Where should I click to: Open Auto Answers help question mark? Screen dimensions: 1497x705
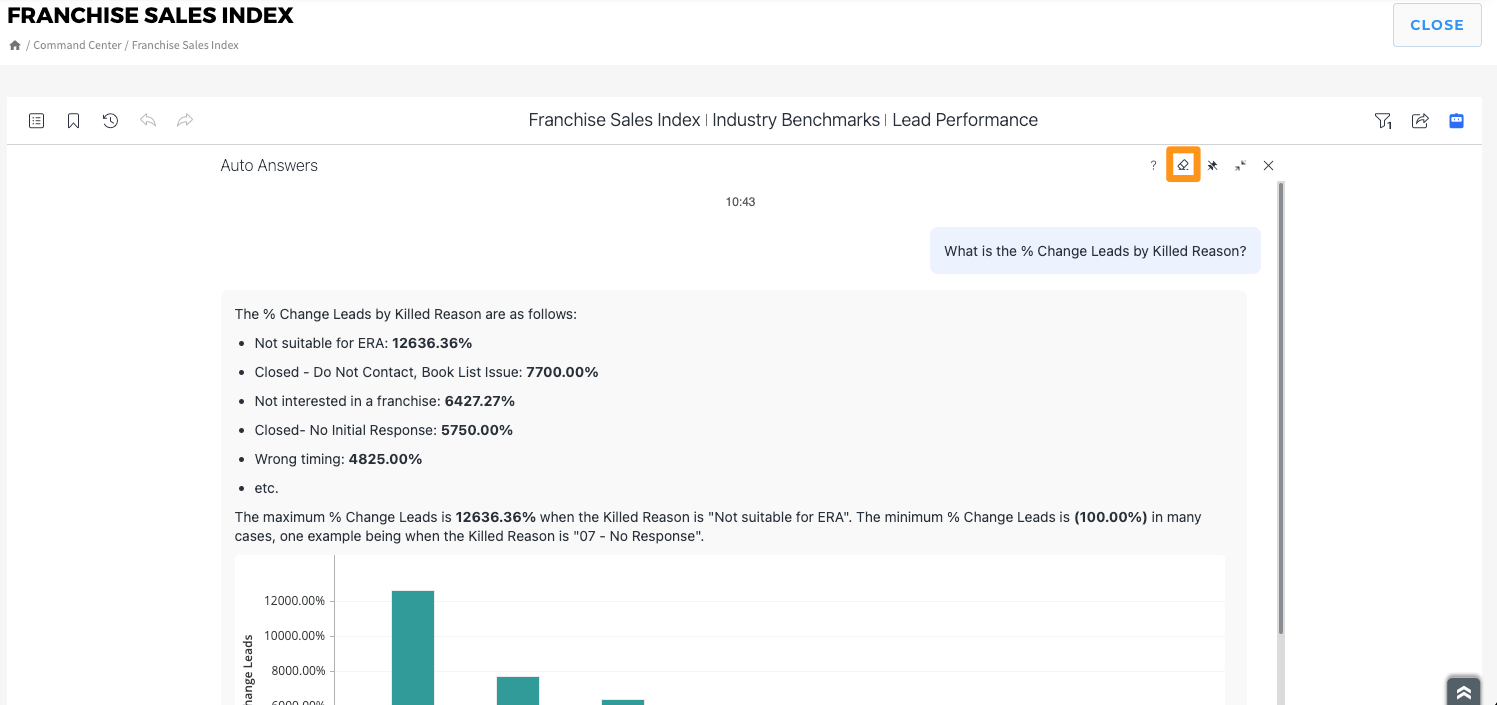[1153, 166]
